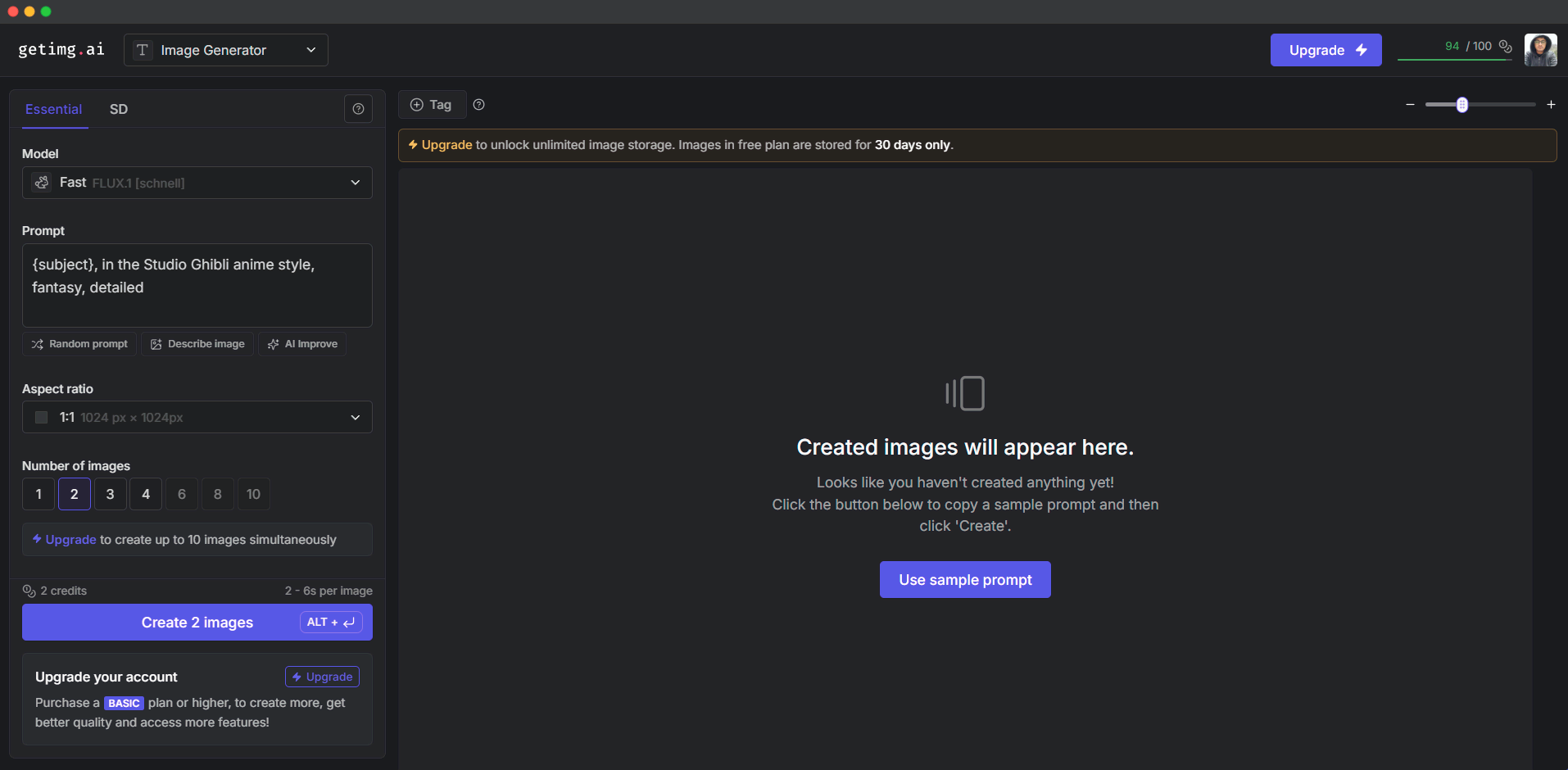The height and width of the screenshot is (770, 1568).
Task: Expand the Aspect ratio dropdown
Action: (x=197, y=418)
